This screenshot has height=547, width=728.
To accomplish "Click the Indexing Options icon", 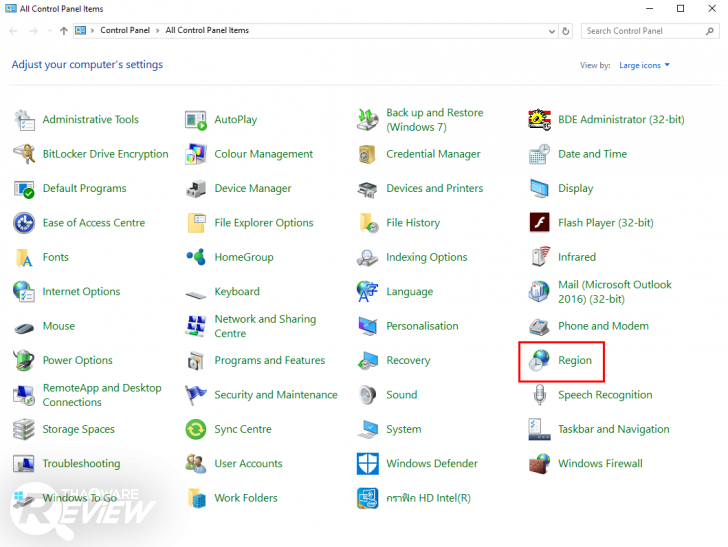I will tap(368, 257).
